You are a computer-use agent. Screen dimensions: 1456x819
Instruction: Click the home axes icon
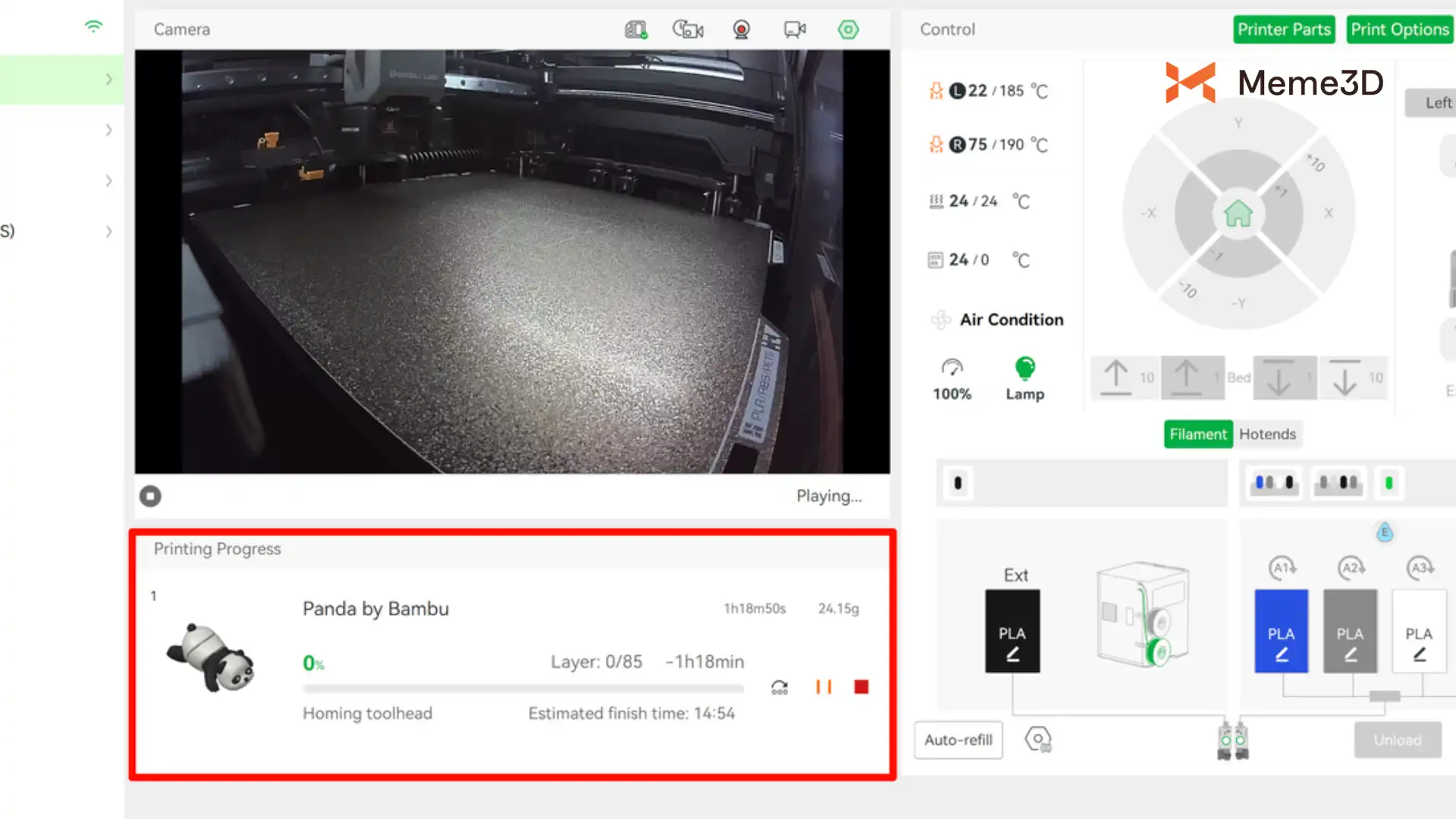point(1238,214)
